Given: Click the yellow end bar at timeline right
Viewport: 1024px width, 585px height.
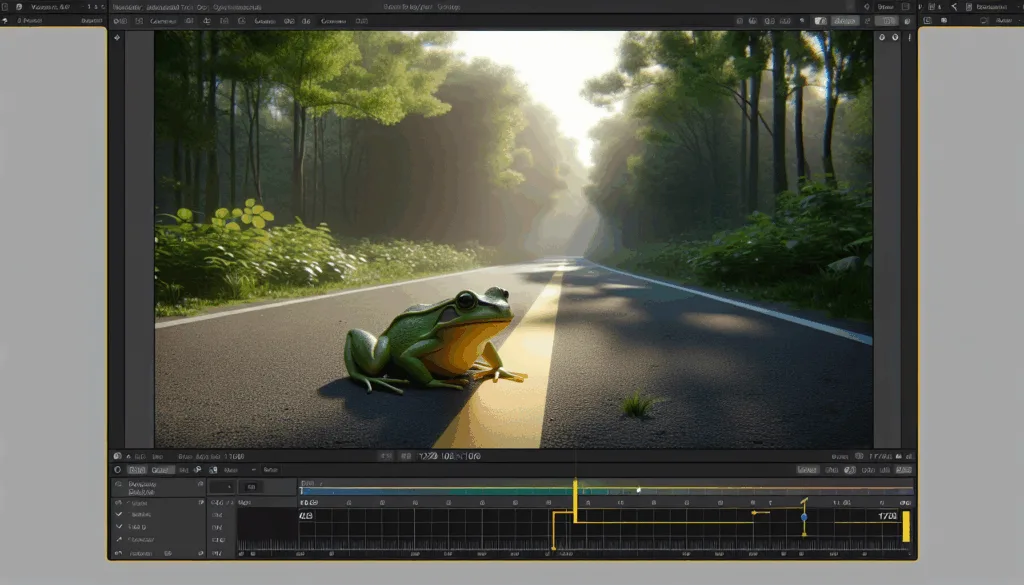Looking at the screenshot, I should [906, 526].
